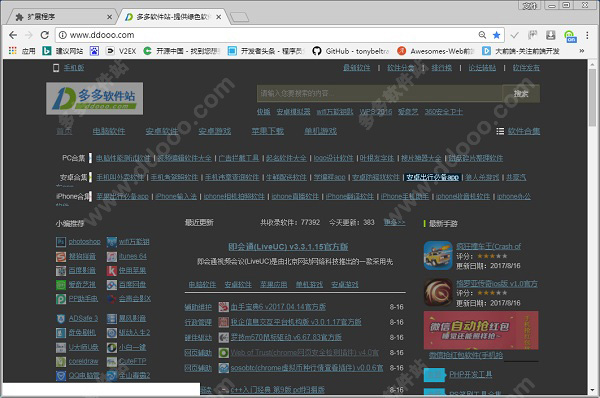600x398 pixels.
Task: Select the 苹果下载 navigation item
Action: pyautogui.click(x=267, y=131)
